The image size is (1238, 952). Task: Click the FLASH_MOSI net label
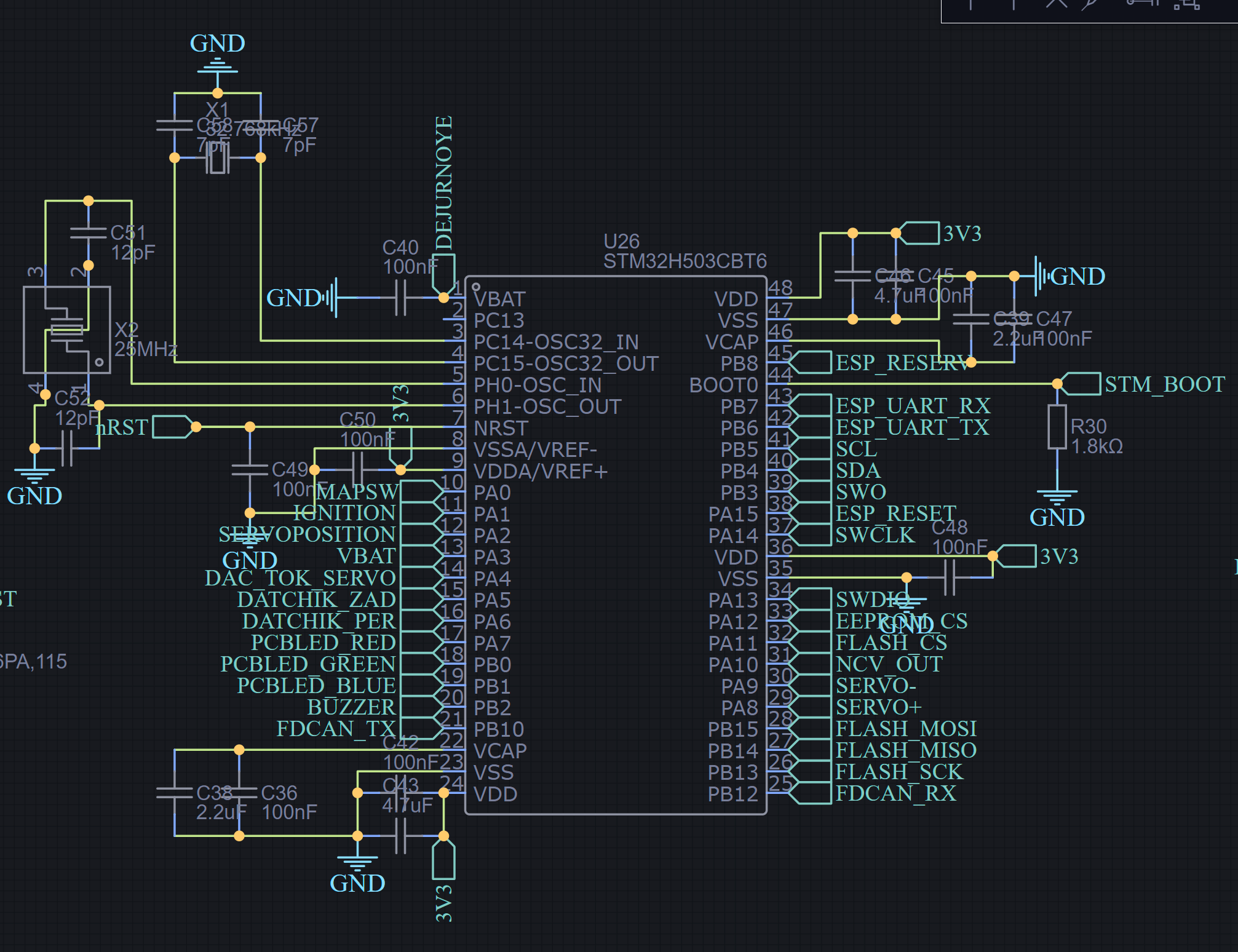click(x=905, y=729)
